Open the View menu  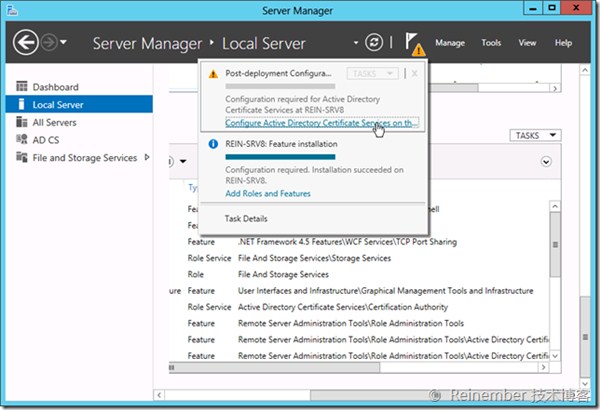(527, 44)
